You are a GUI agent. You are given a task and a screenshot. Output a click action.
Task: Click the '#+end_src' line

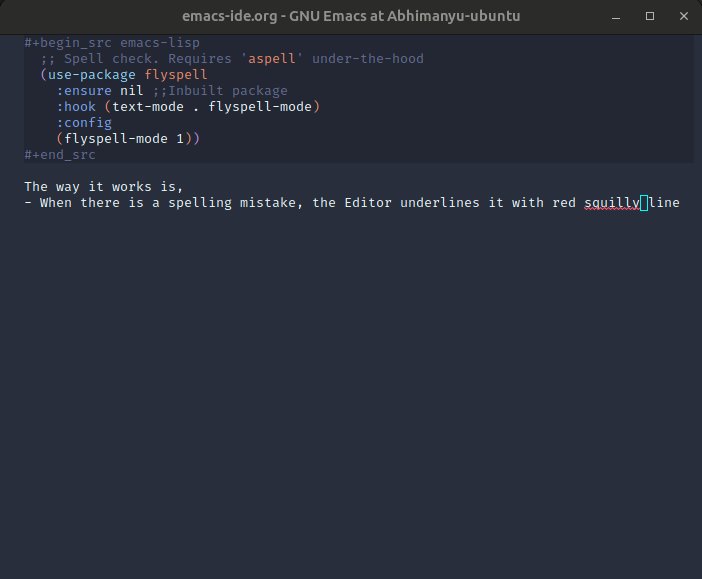(60, 155)
